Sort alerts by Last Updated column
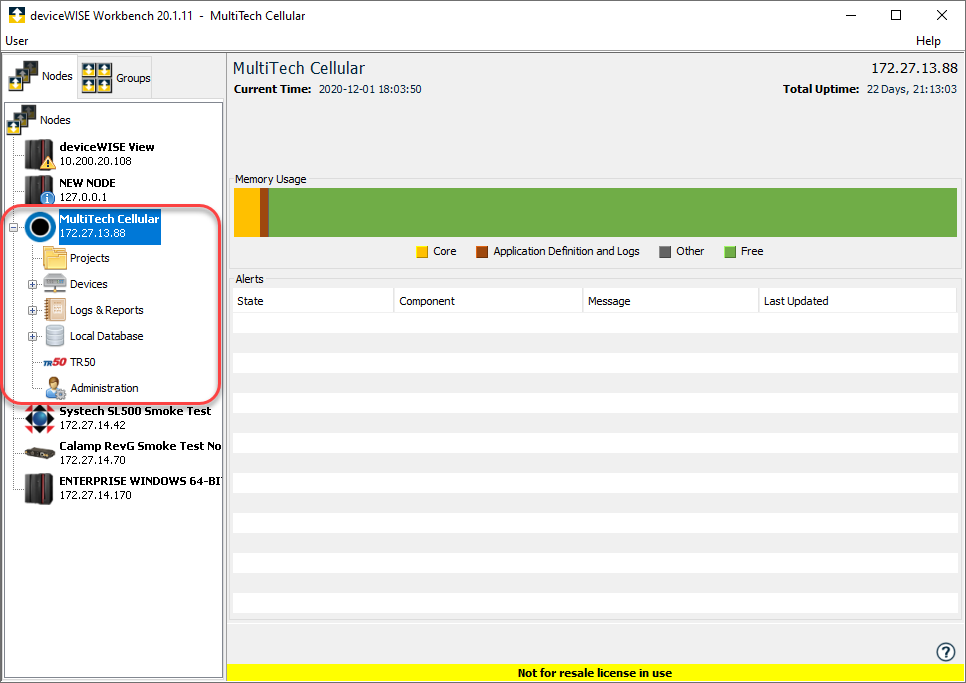This screenshot has height=683, width=966. click(x=858, y=301)
